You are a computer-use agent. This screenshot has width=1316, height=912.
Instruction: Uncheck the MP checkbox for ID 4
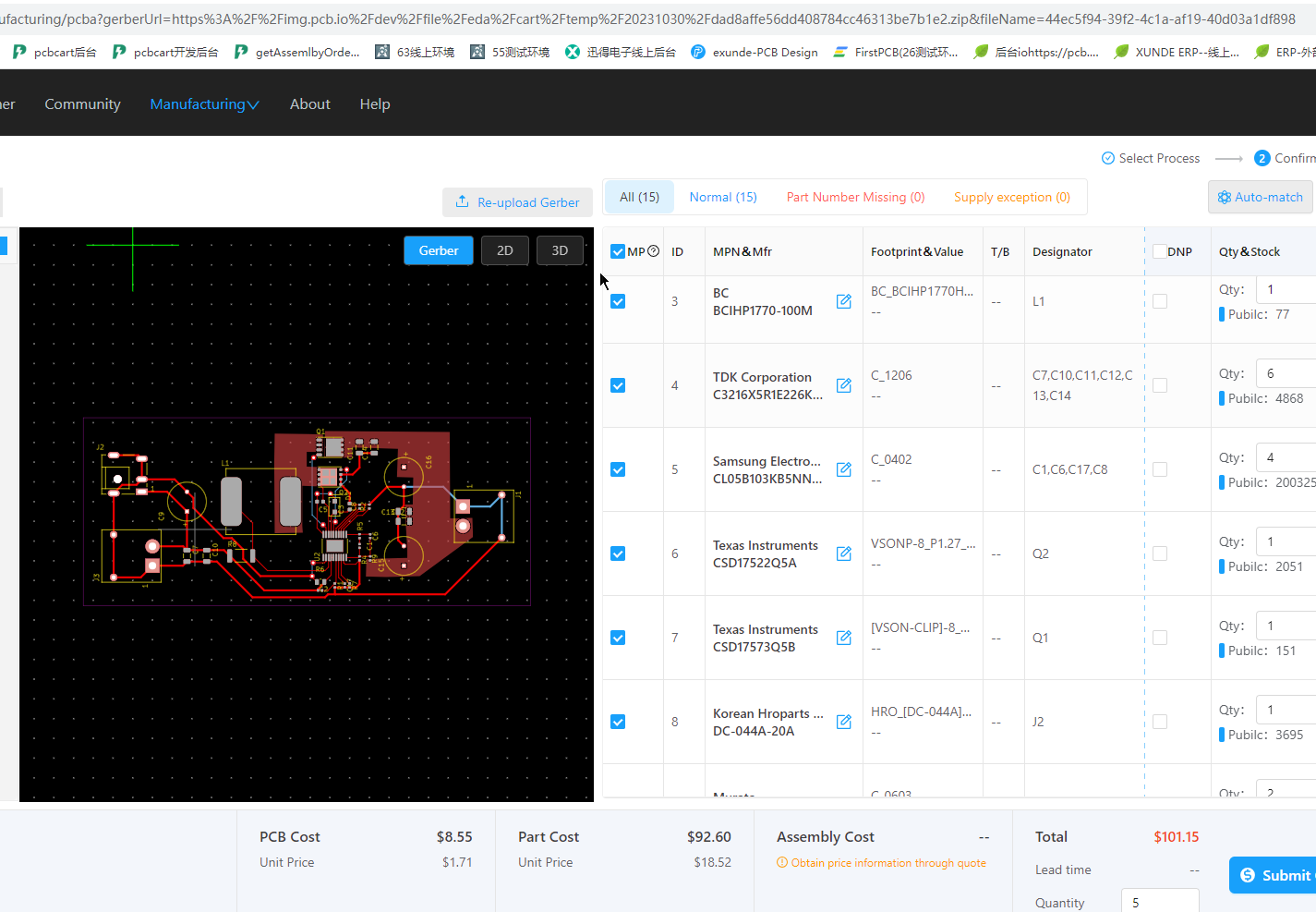click(618, 385)
